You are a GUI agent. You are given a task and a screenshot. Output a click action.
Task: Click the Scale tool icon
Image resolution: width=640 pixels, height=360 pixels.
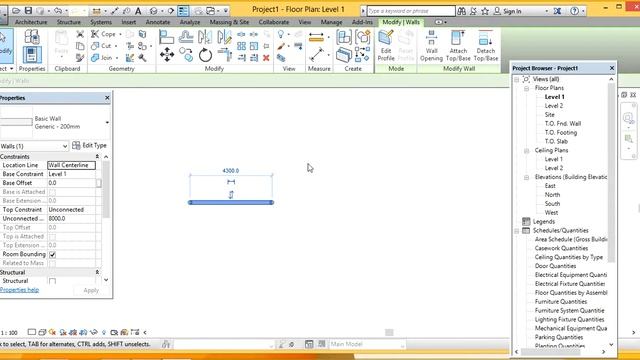(x=254, y=46)
